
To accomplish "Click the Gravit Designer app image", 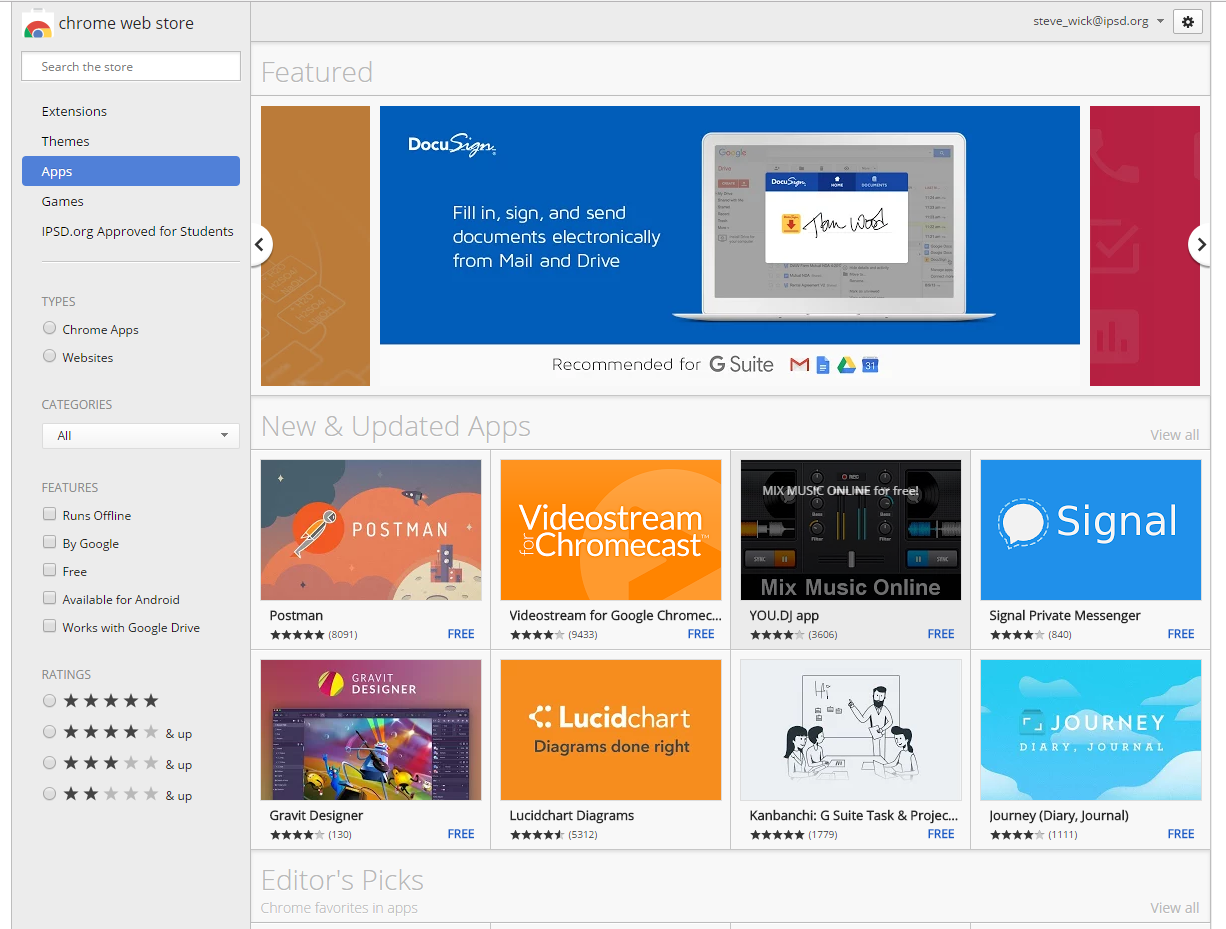I will (x=370, y=730).
